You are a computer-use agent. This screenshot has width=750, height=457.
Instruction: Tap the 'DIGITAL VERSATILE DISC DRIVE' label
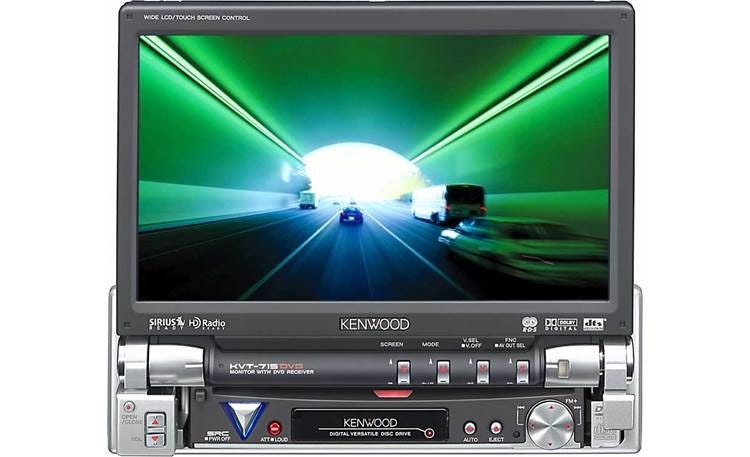[370, 434]
